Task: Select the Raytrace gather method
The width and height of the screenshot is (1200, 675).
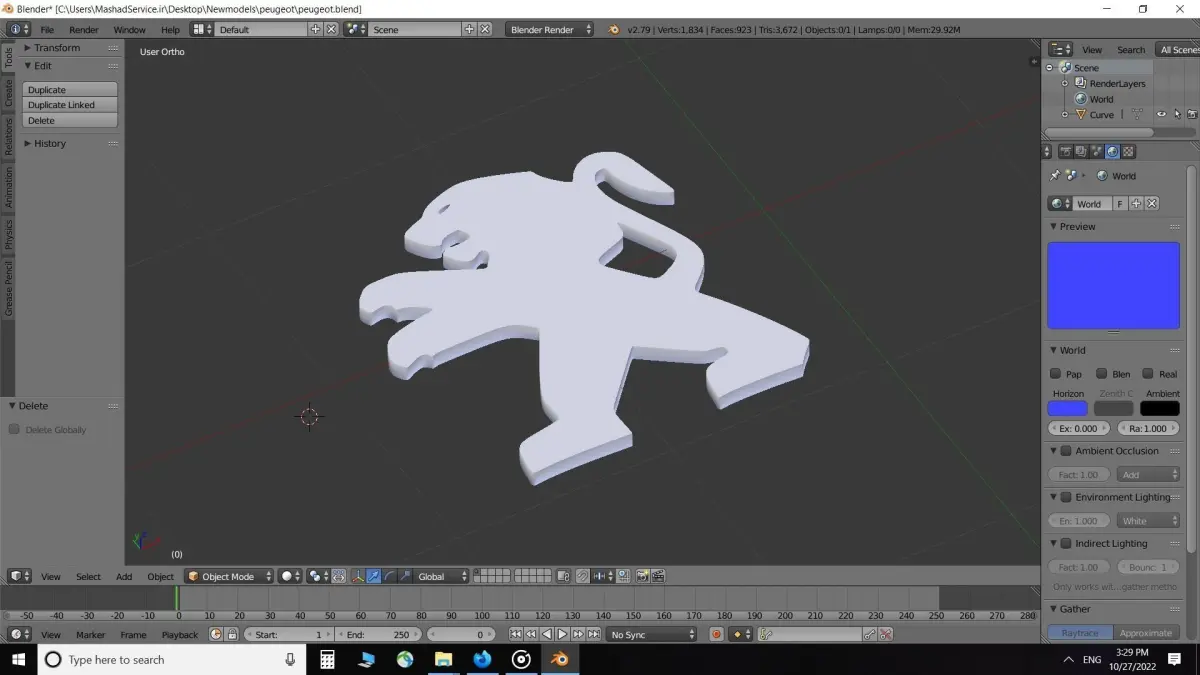Action: click(x=1080, y=632)
